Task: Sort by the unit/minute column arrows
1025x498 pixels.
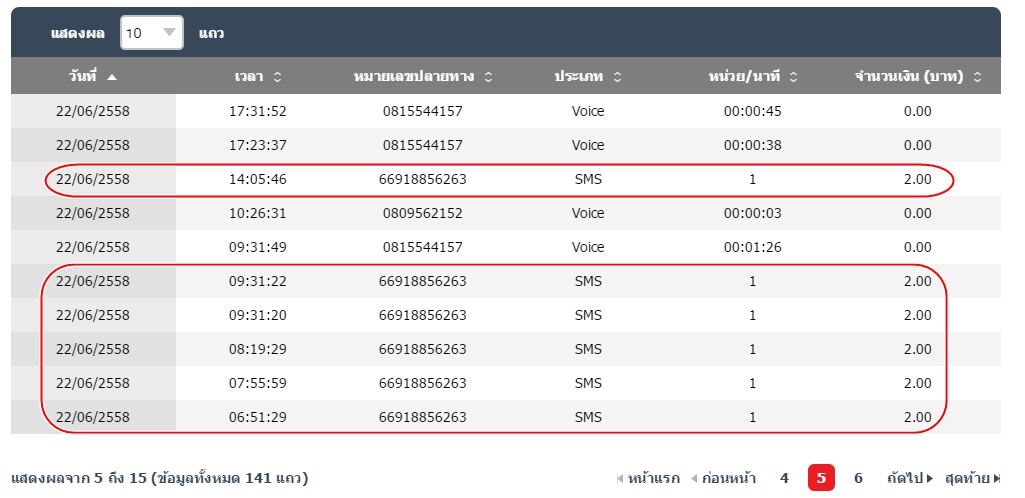Action: coord(793,77)
